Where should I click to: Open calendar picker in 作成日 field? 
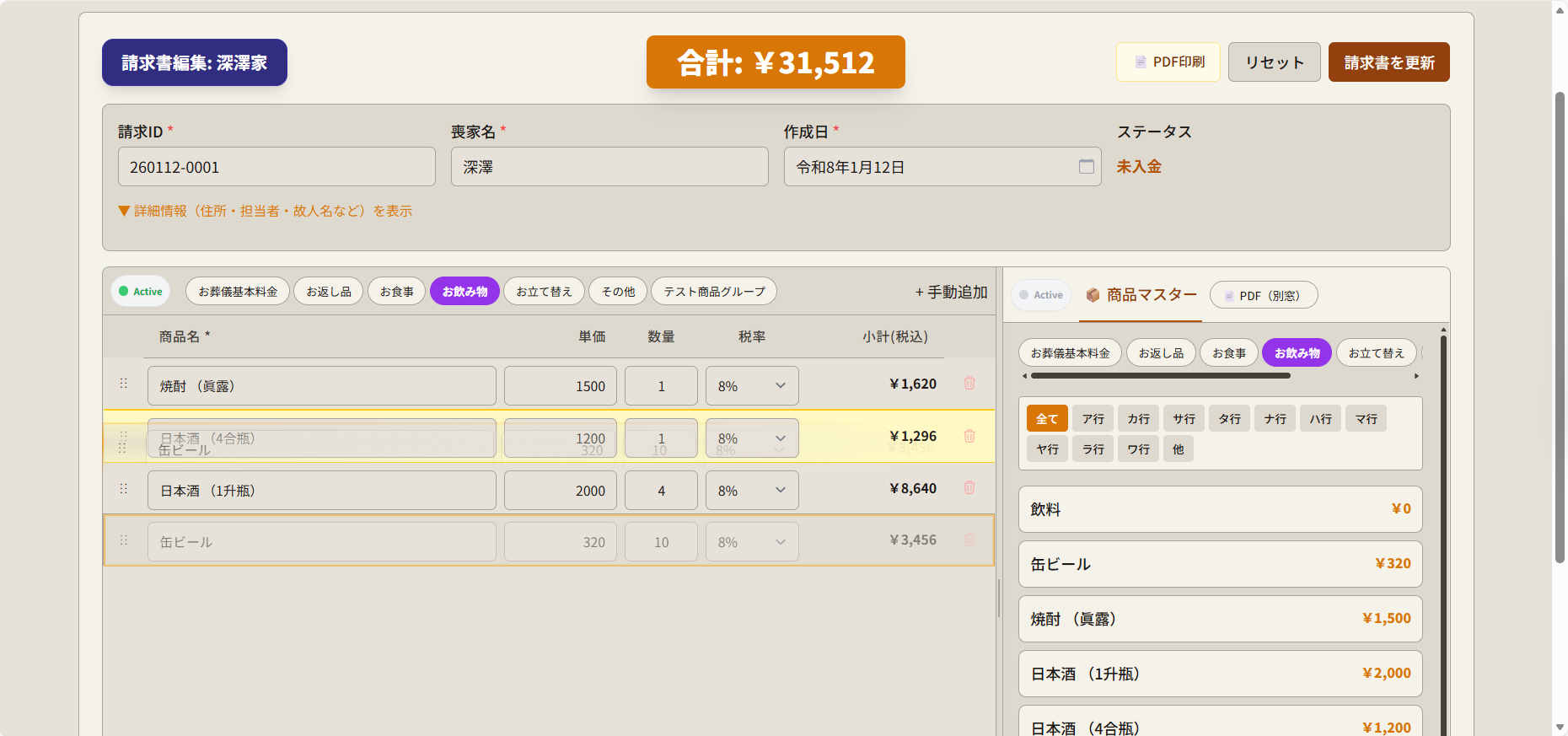pos(1086,167)
